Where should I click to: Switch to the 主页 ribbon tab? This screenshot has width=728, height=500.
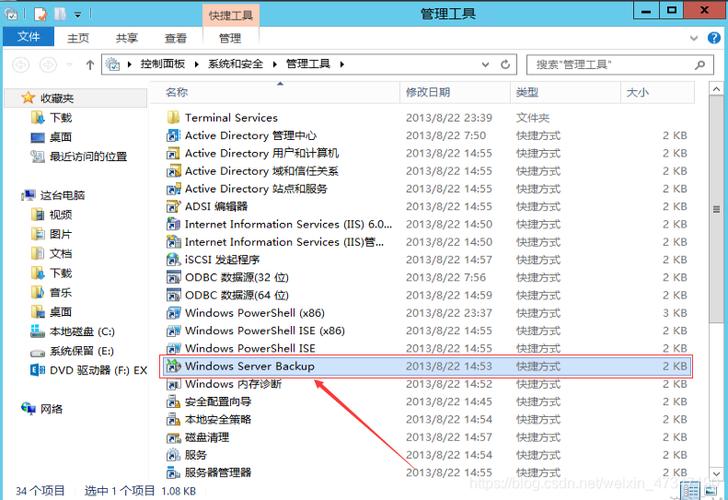(78, 38)
